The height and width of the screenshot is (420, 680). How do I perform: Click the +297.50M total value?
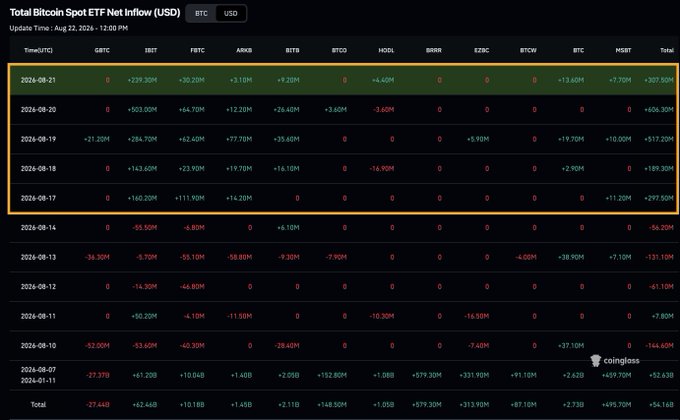pyautogui.click(x=659, y=198)
